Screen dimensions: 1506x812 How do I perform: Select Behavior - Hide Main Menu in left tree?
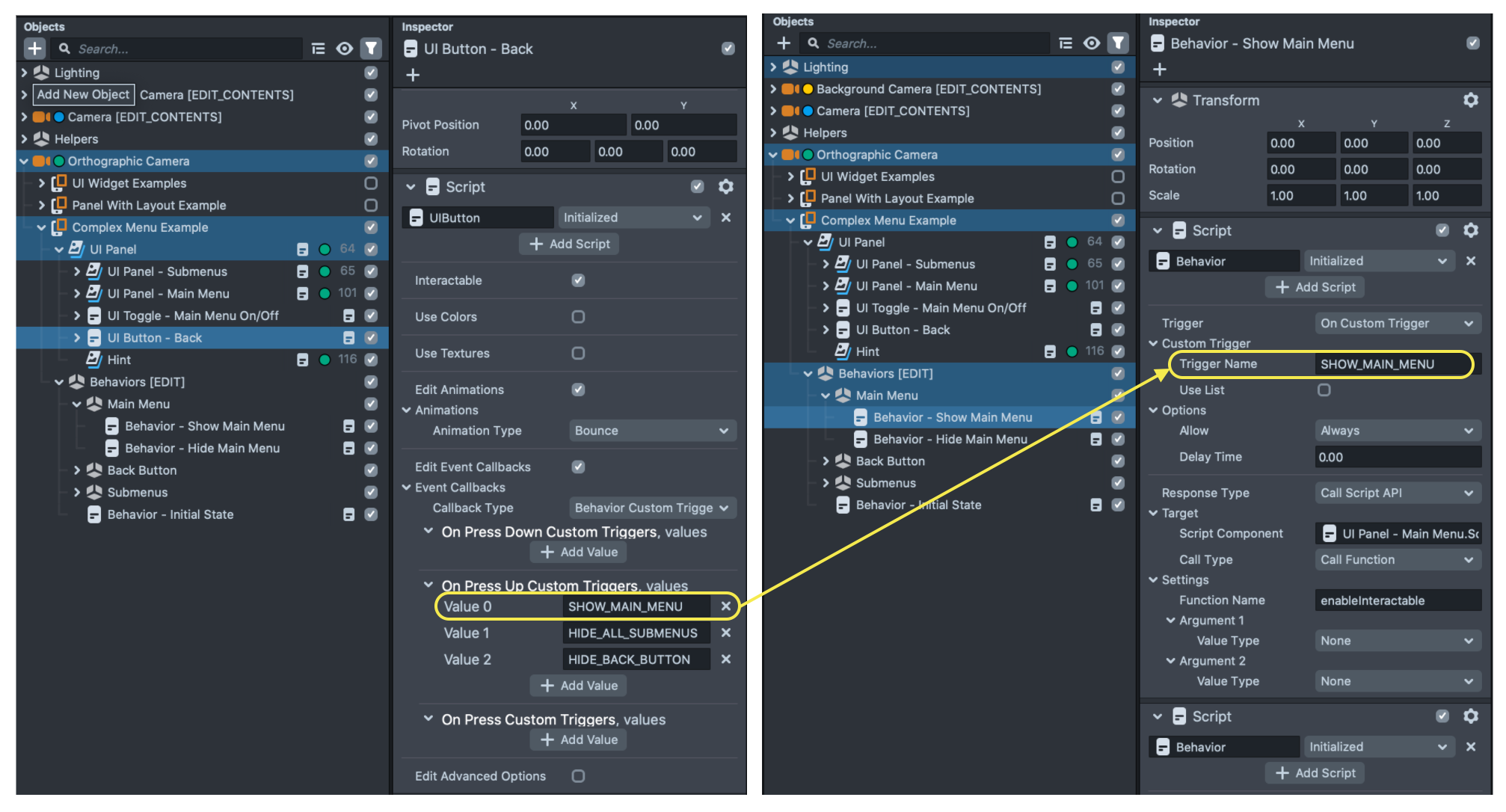(202, 448)
